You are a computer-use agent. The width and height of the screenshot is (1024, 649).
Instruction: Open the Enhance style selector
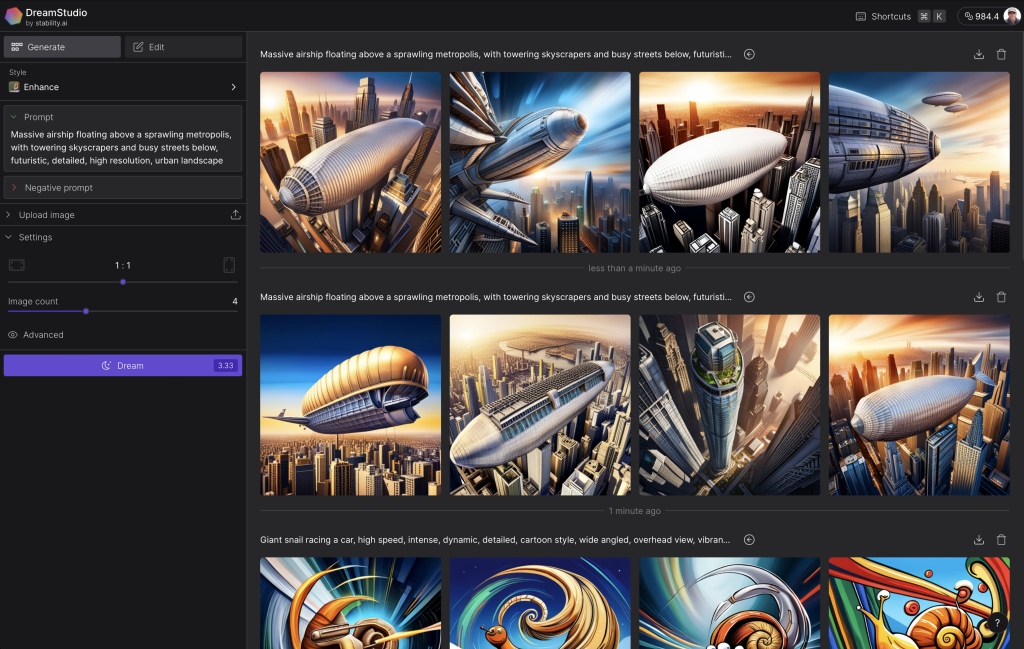123,87
